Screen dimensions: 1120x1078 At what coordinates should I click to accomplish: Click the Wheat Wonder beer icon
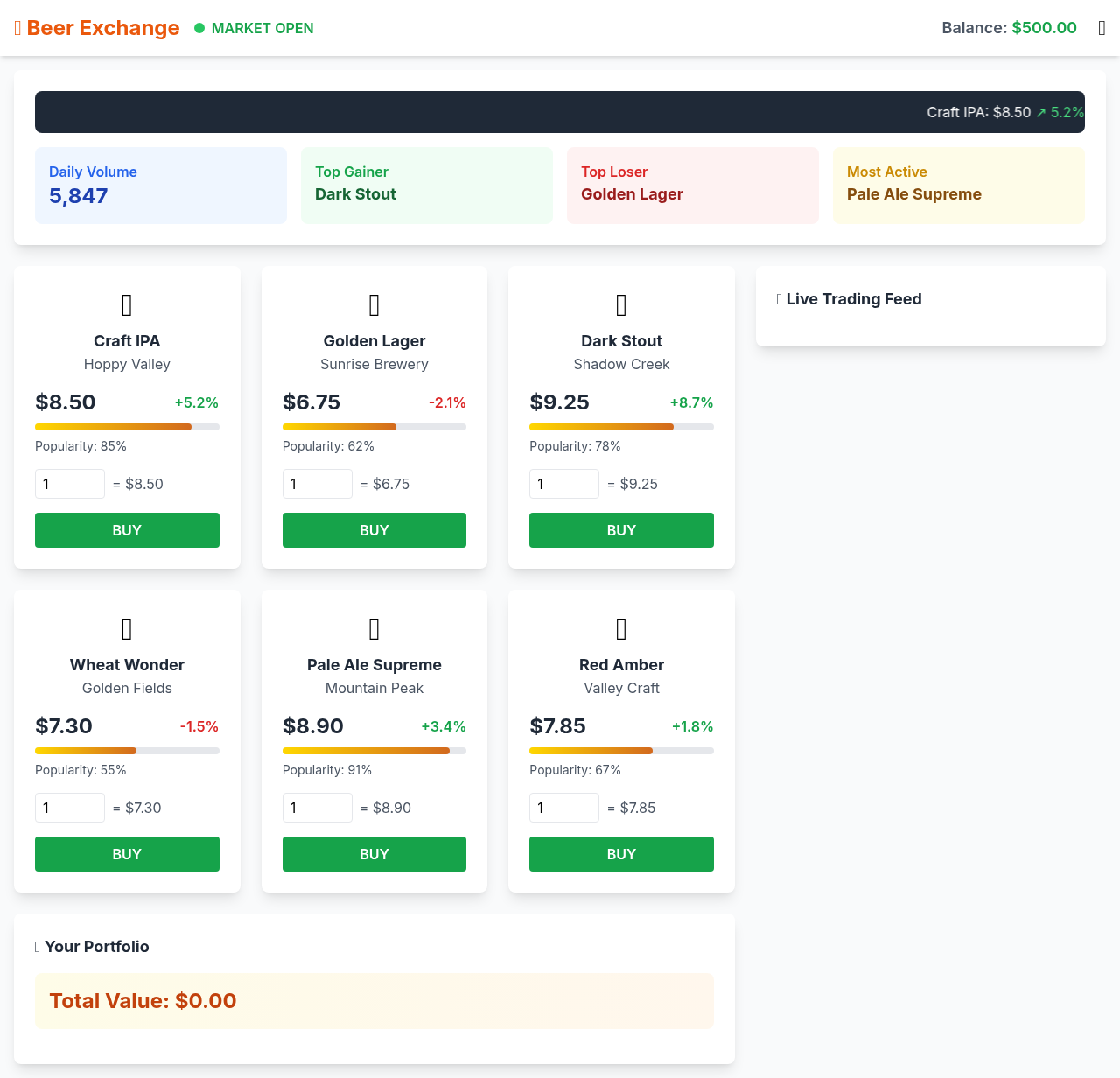click(x=127, y=628)
